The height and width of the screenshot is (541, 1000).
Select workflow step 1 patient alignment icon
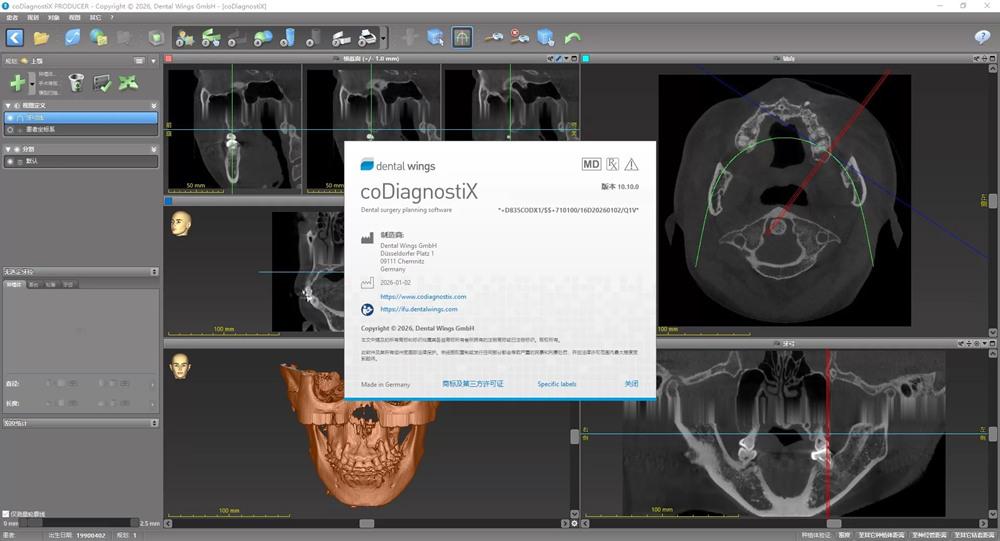pos(185,38)
